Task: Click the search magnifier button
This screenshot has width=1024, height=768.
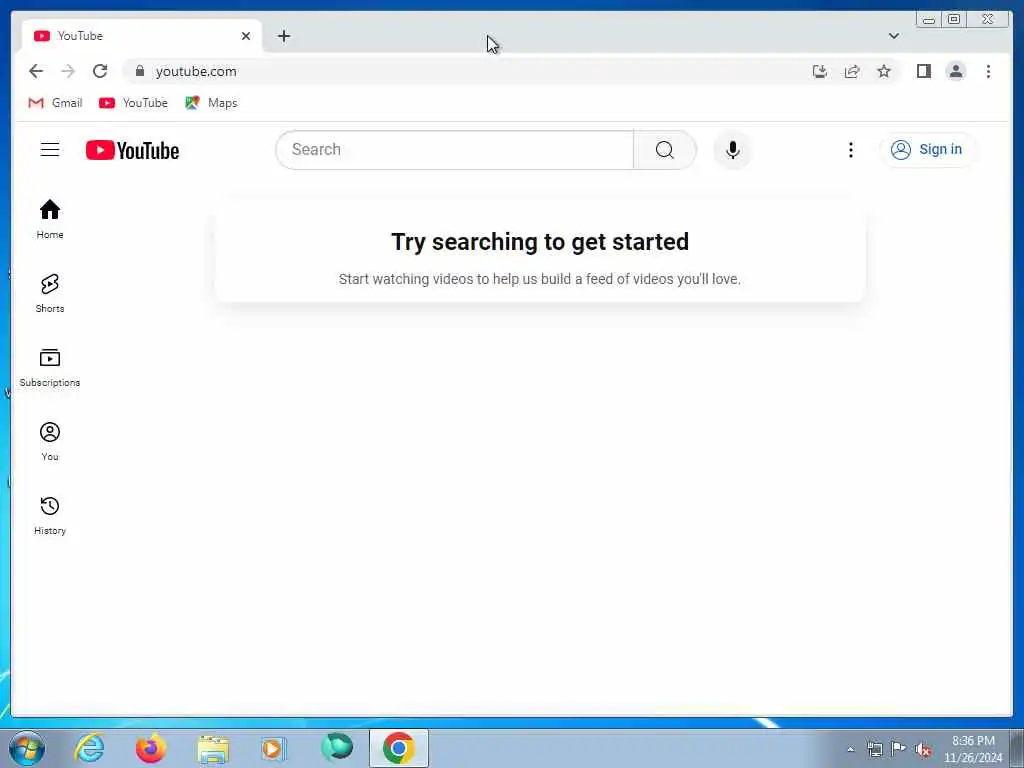Action: point(665,150)
